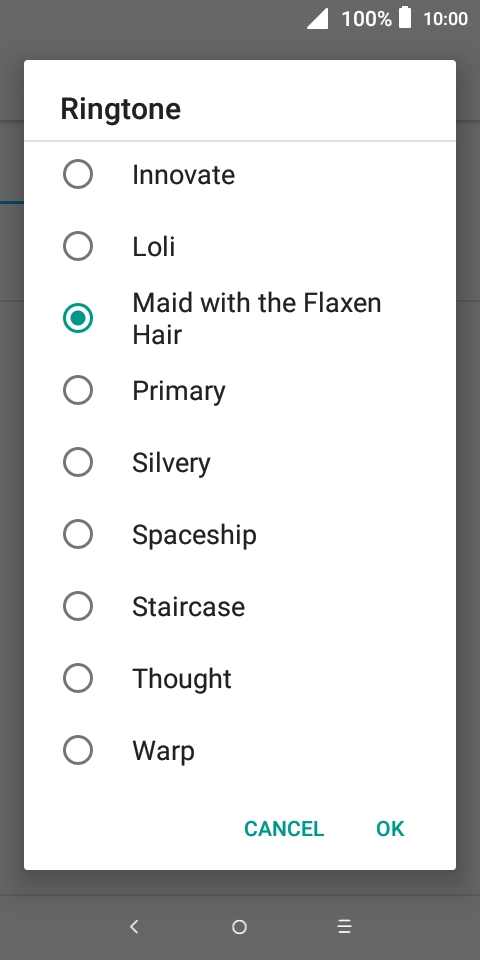
Task: Tap the Spaceship ringtone label
Action: 194,535
